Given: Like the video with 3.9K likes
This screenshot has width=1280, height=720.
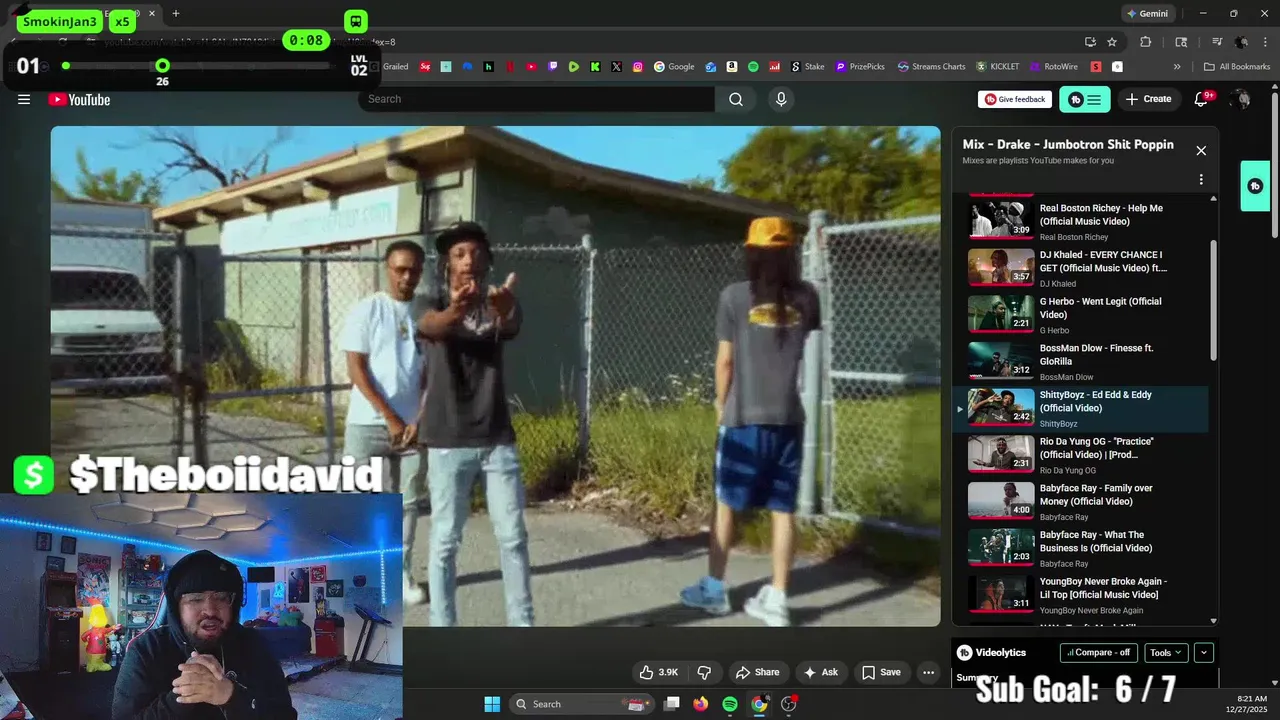Looking at the screenshot, I should tap(659, 672).
